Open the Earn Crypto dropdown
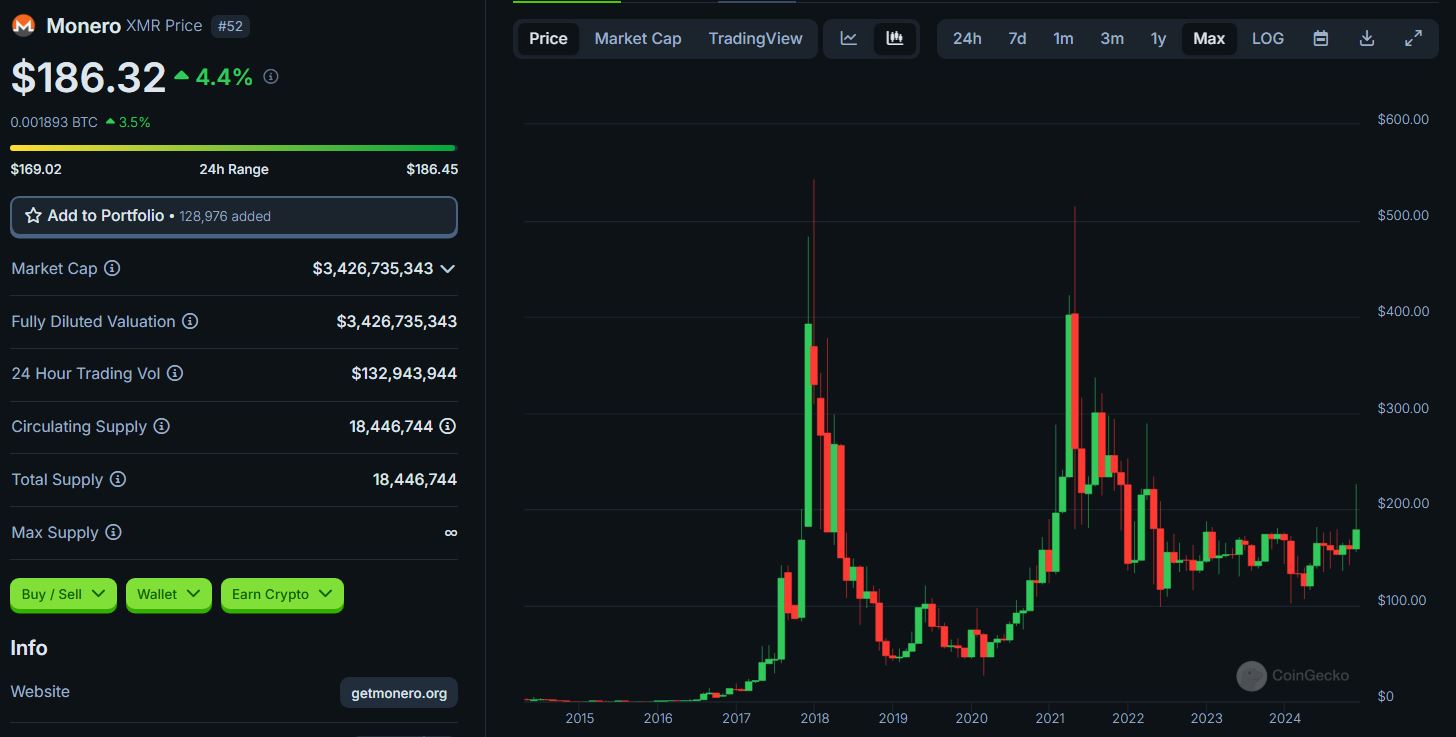Viewport: 1456px width, 737px height. [282, 594]
